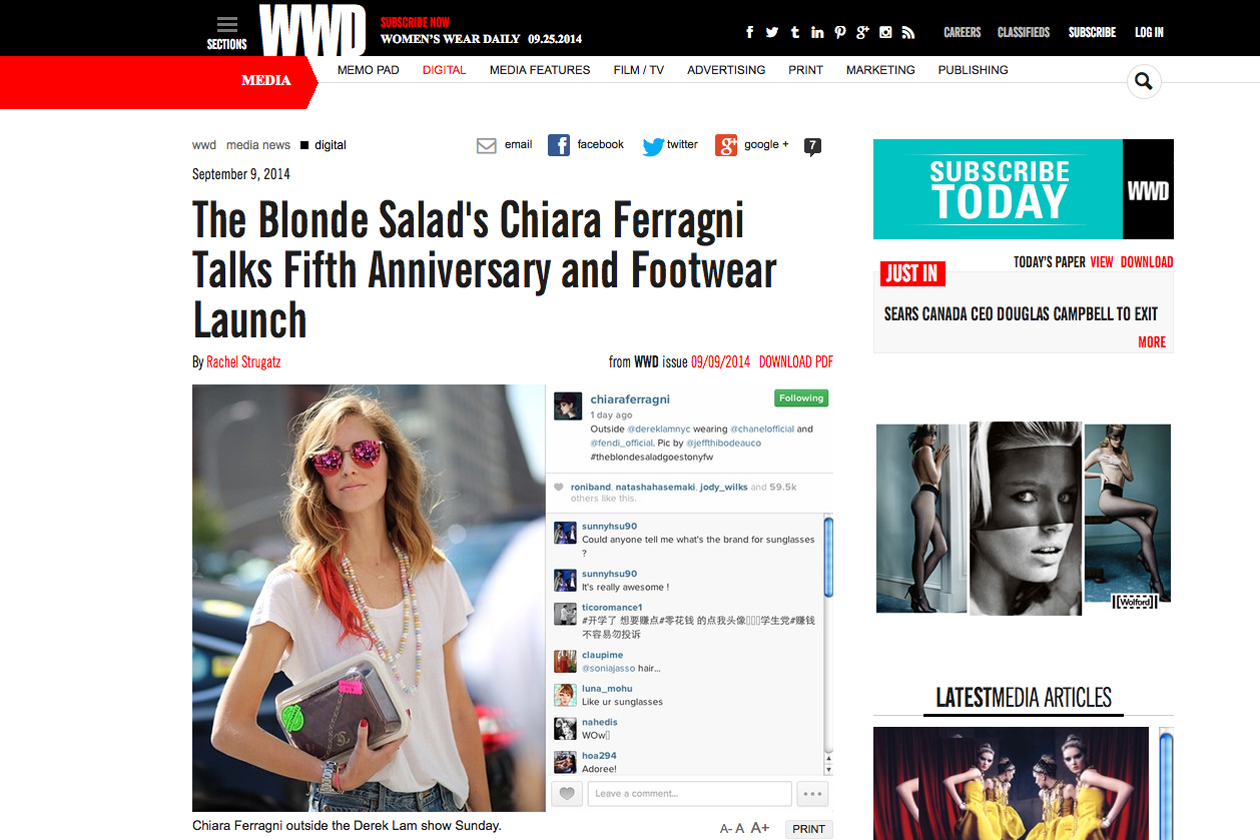This screenshot has height=840, width=1260.
Task: Toggle the green Following button
Action: pyautogui.click(x=801, y=398)
